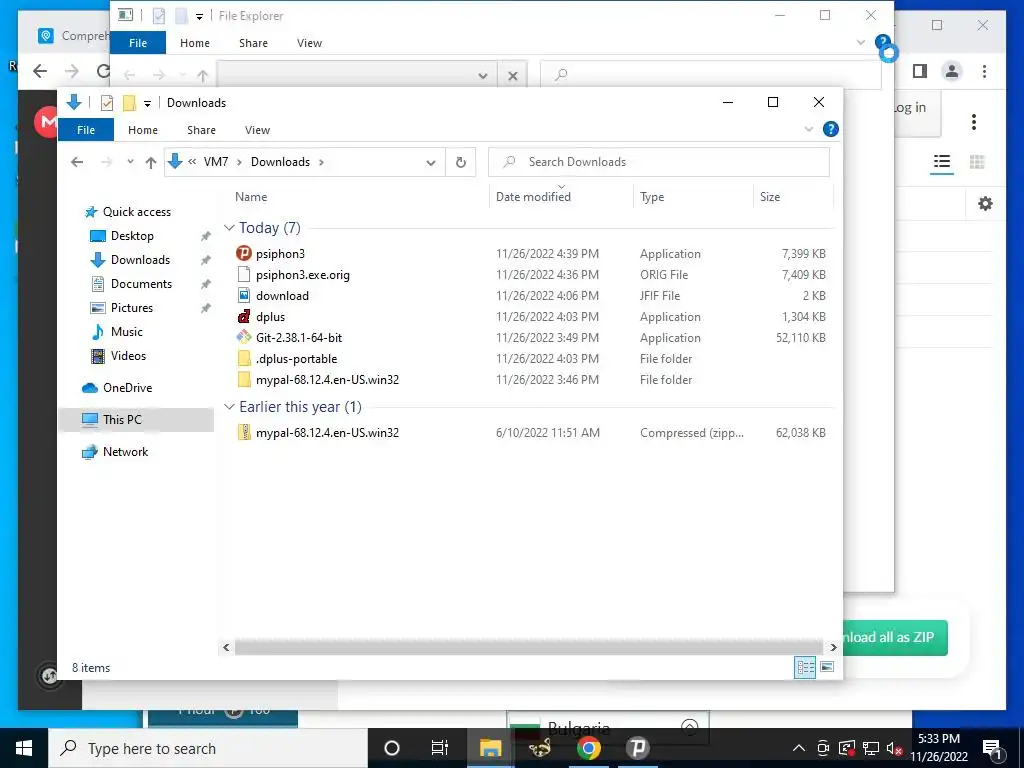Switch to details view layout
Image resolution: width=1024 pixels, height=768 pixels.
805,667
